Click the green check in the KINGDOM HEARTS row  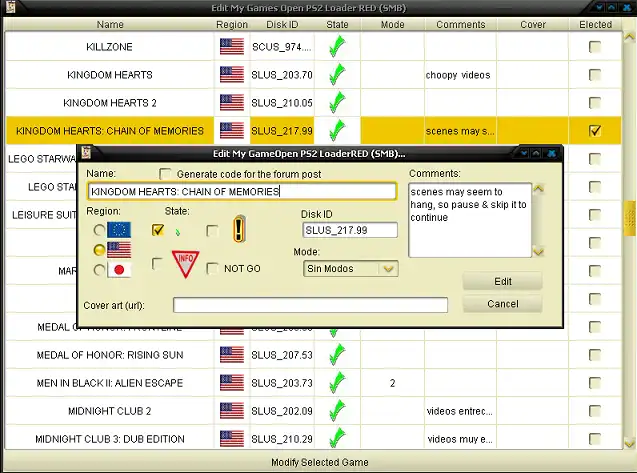[337, 74]
